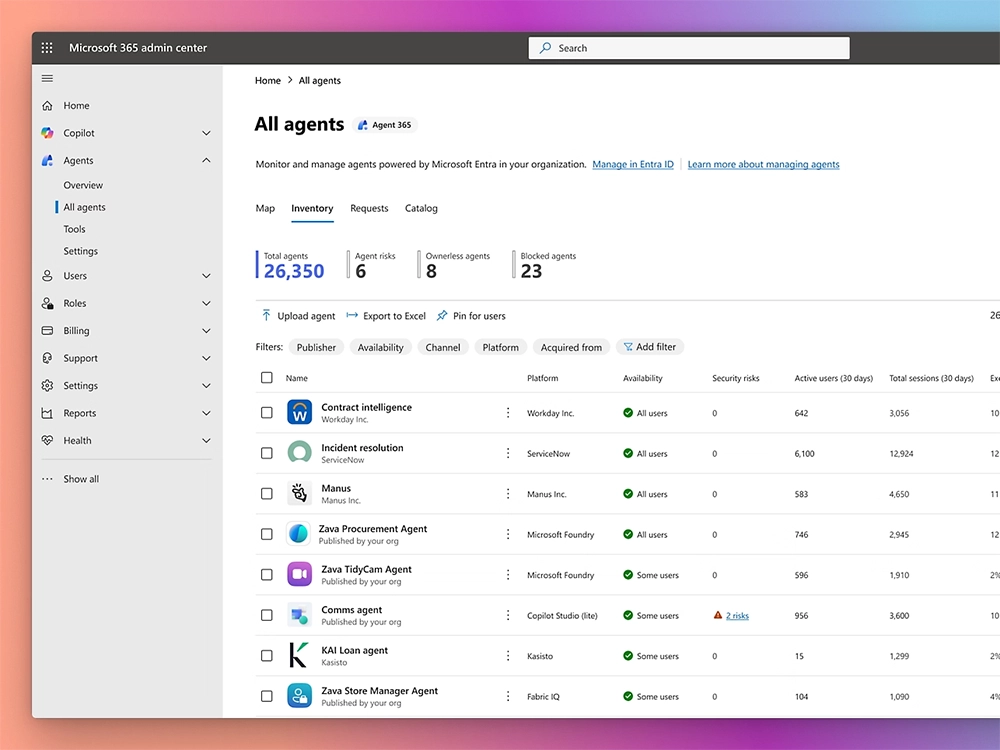This screenshot has height=750, width=1000.
Task: Open the app launcher waffle icon
Action: (x=47, y=48)
